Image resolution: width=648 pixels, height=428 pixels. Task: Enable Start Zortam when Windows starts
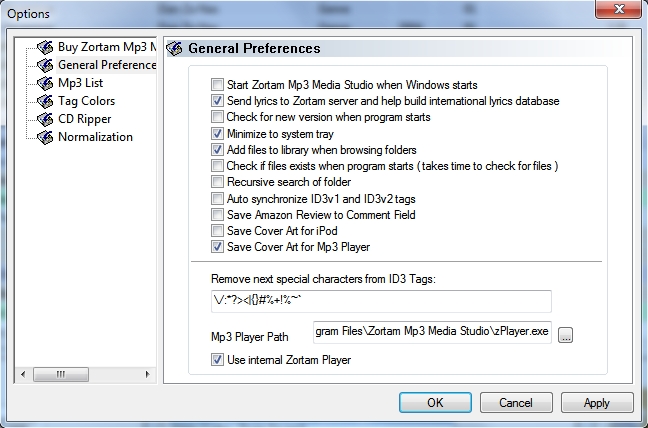[217, 85]
